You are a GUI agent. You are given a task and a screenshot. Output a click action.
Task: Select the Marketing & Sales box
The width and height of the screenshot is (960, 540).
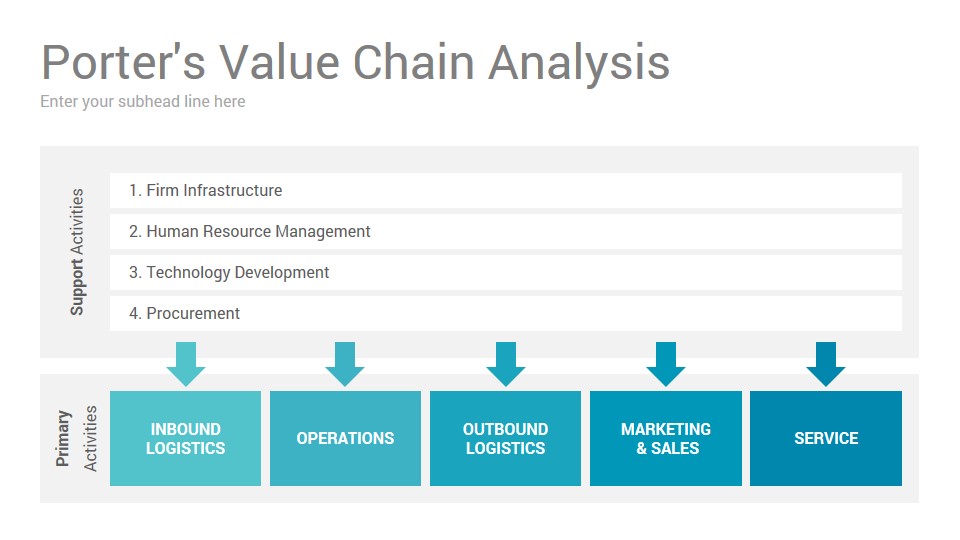[x=666, y=438]
